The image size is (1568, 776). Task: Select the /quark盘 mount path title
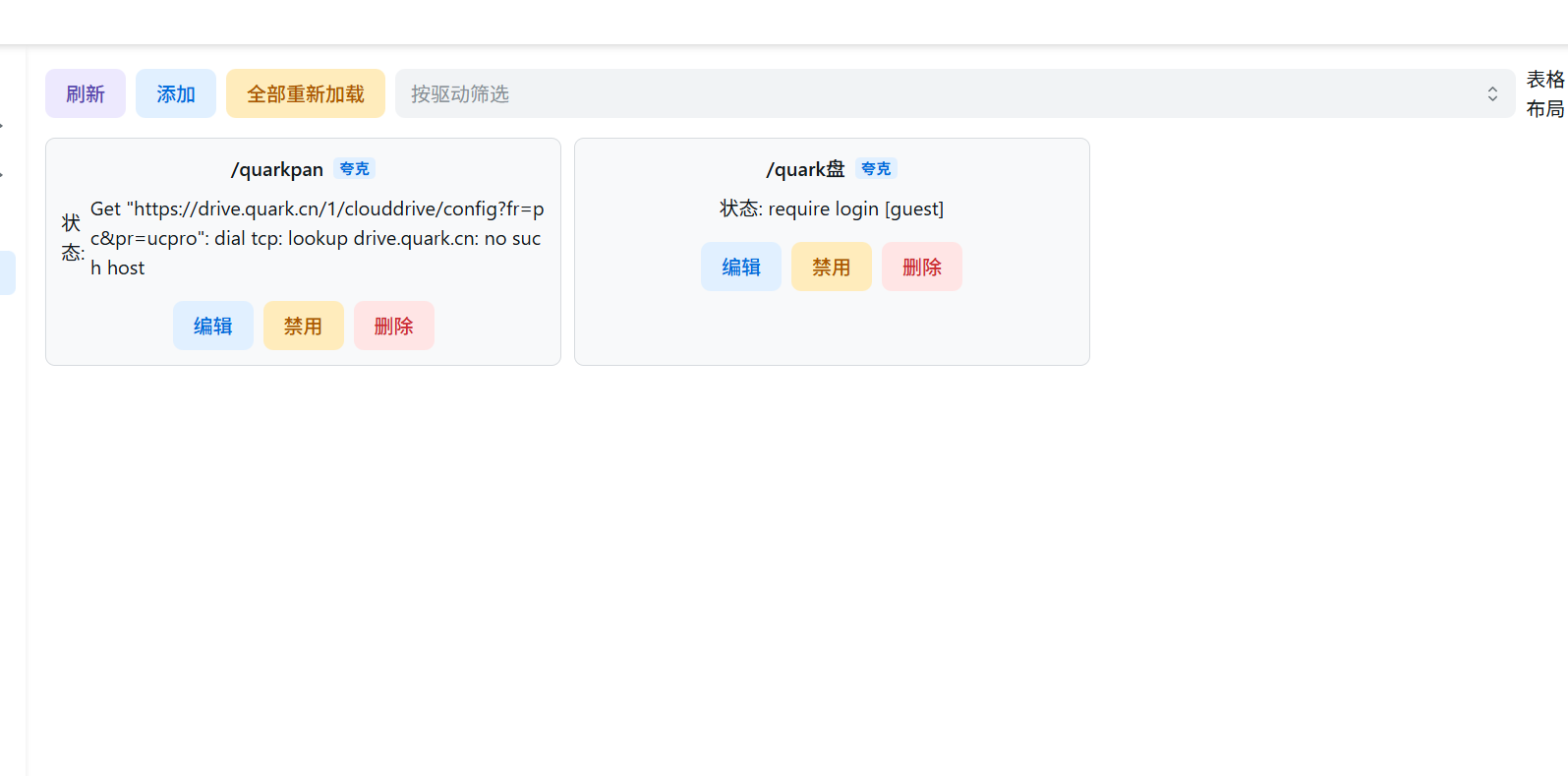click(806, 169)
